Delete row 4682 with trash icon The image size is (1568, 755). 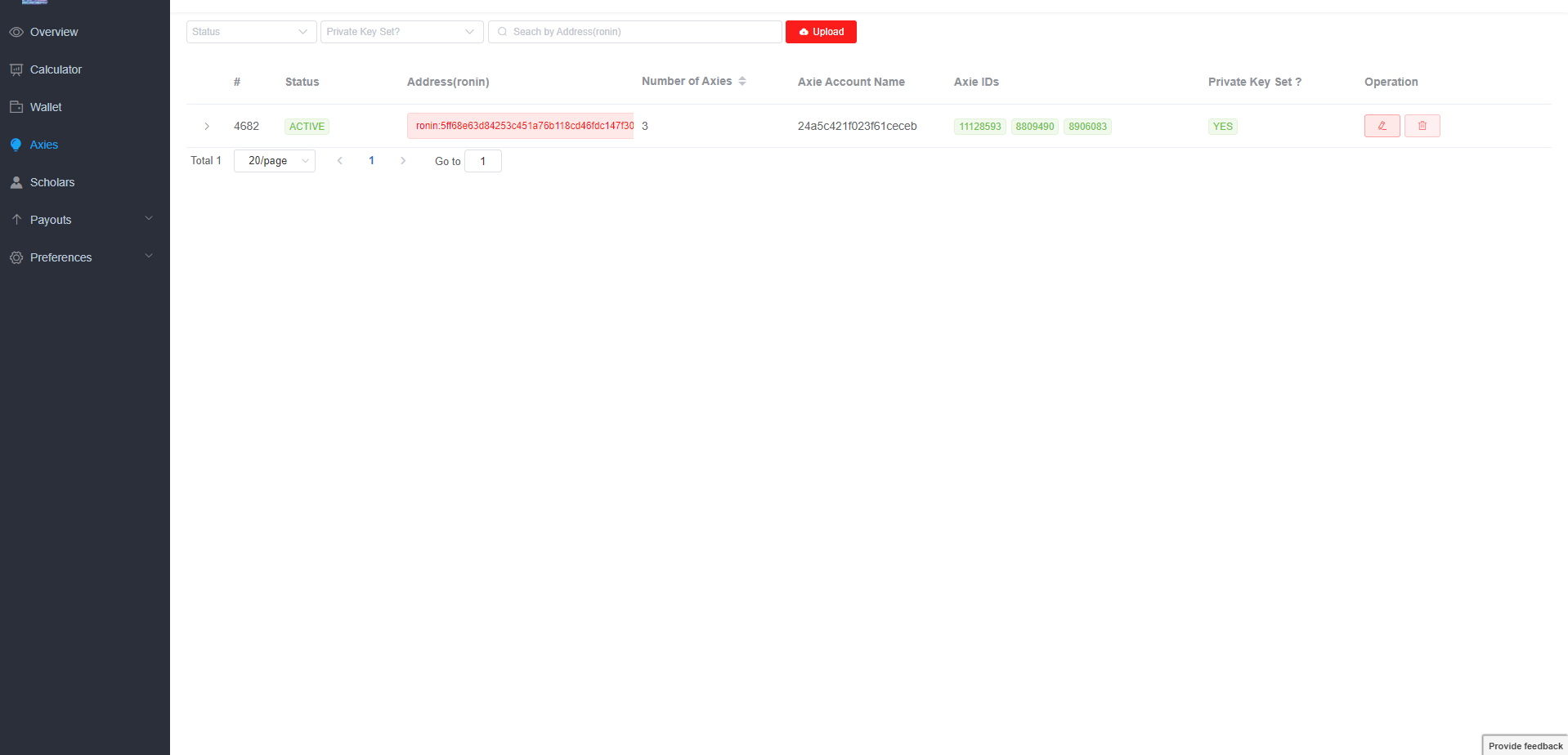[x=1422, y=126]
